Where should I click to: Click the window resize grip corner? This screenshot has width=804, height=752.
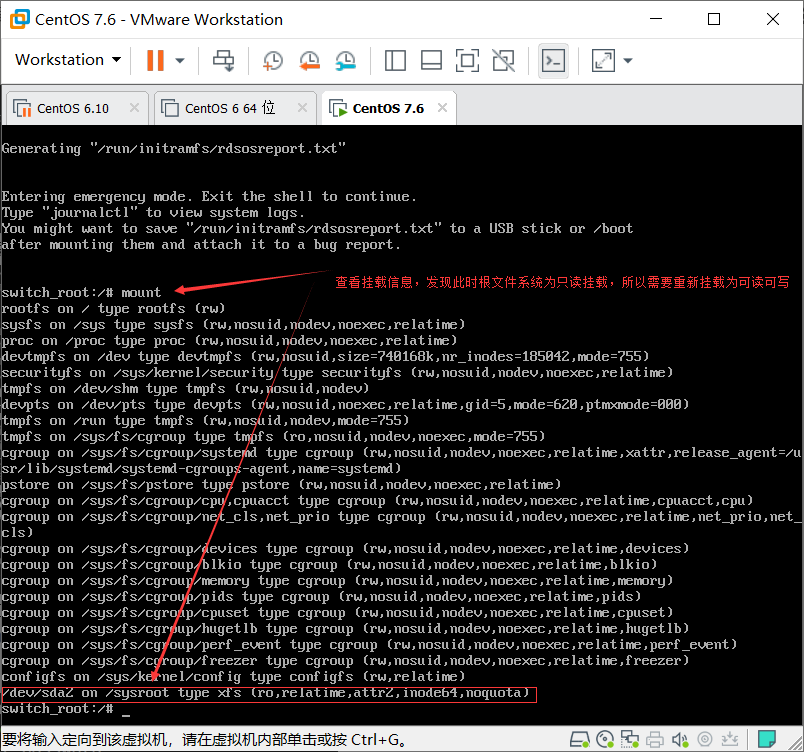click(796, 744)
